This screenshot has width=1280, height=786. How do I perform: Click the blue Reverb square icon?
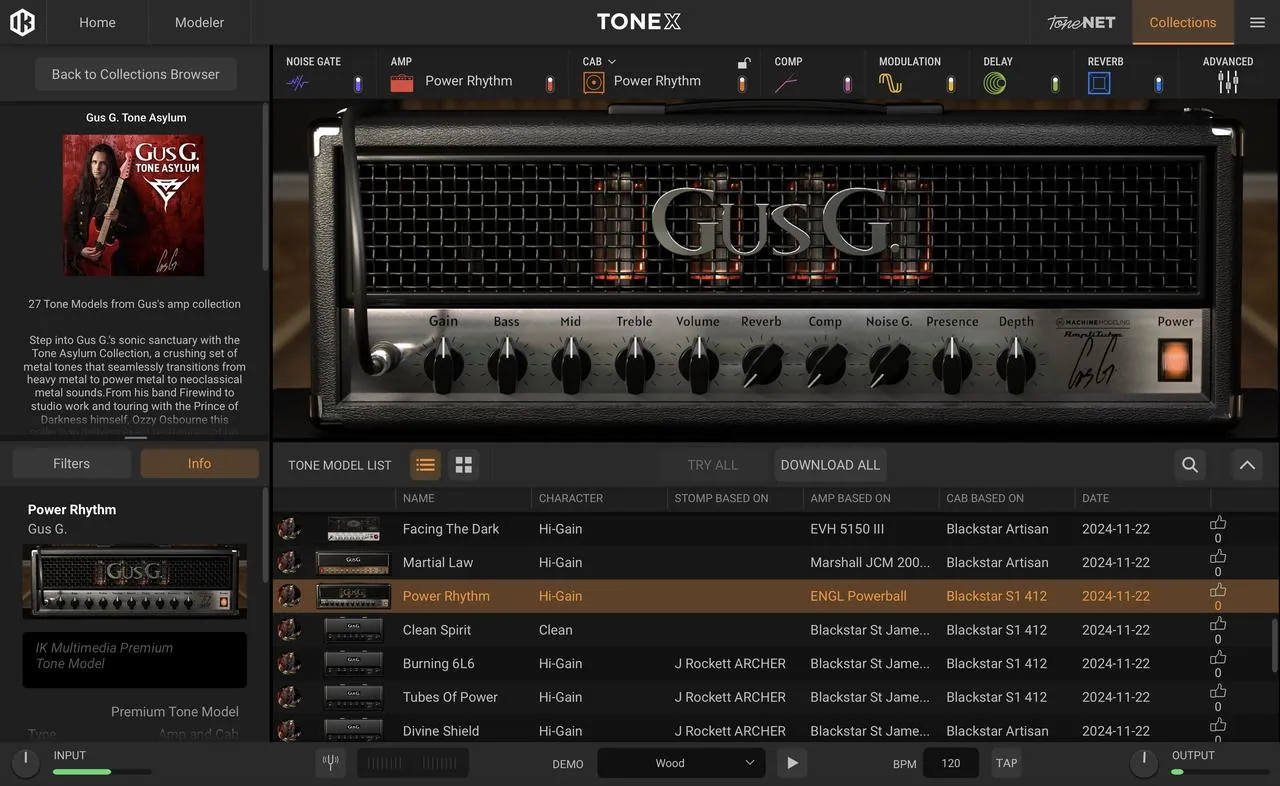coord(1099,83)
